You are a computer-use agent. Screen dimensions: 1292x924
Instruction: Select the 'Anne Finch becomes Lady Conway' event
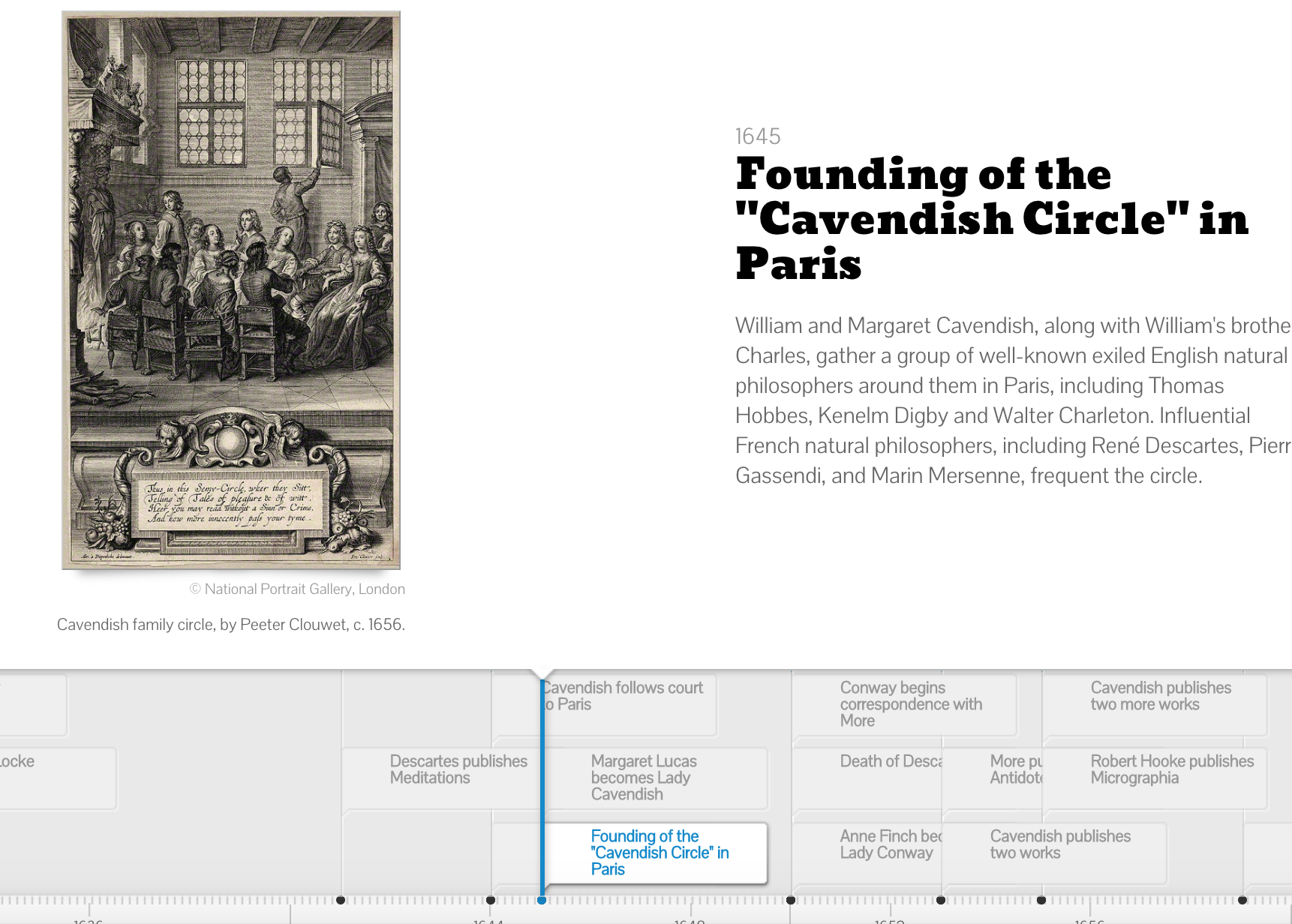[x=867, y=853]
